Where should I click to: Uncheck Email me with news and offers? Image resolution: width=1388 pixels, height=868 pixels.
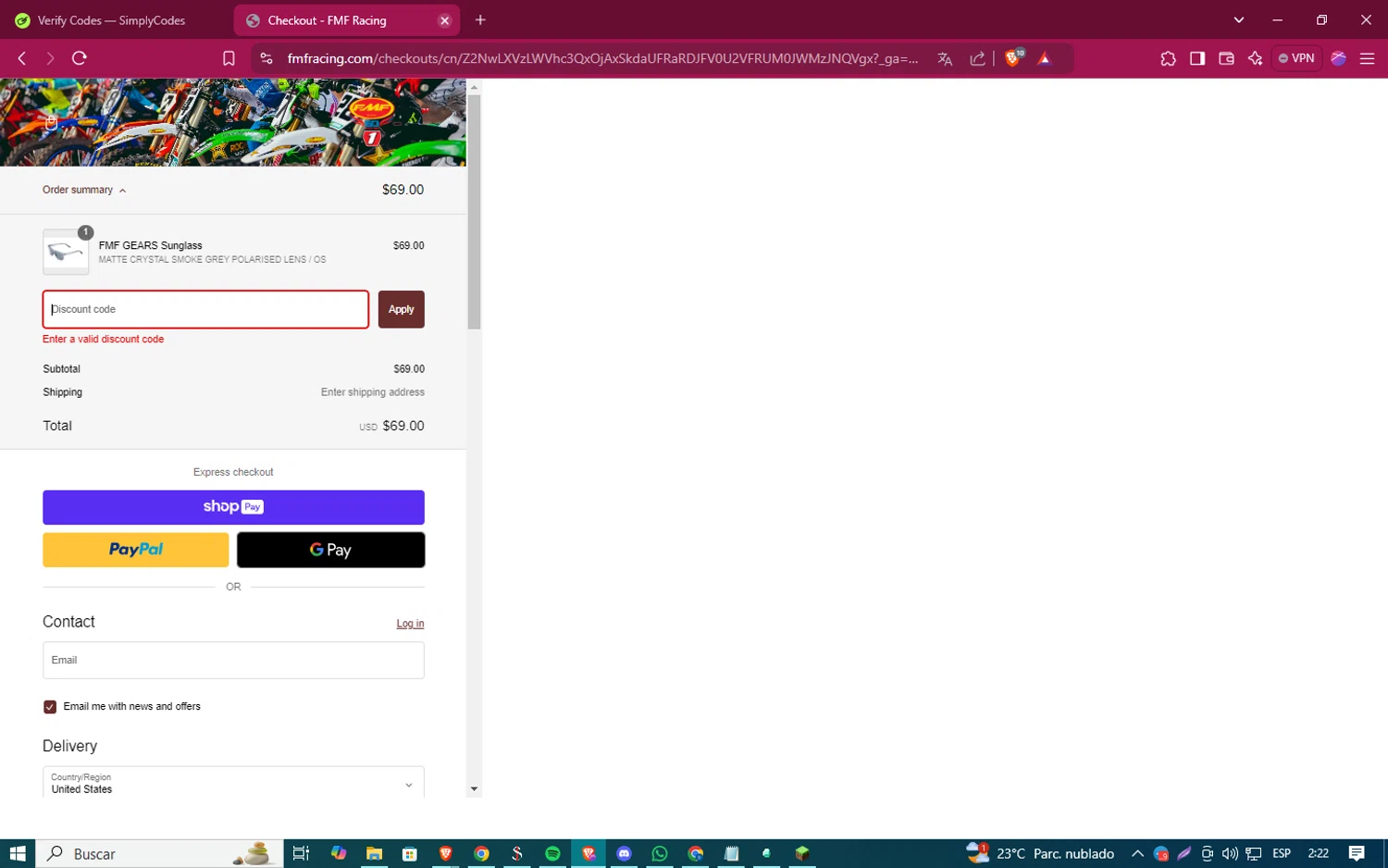[50, 707]
